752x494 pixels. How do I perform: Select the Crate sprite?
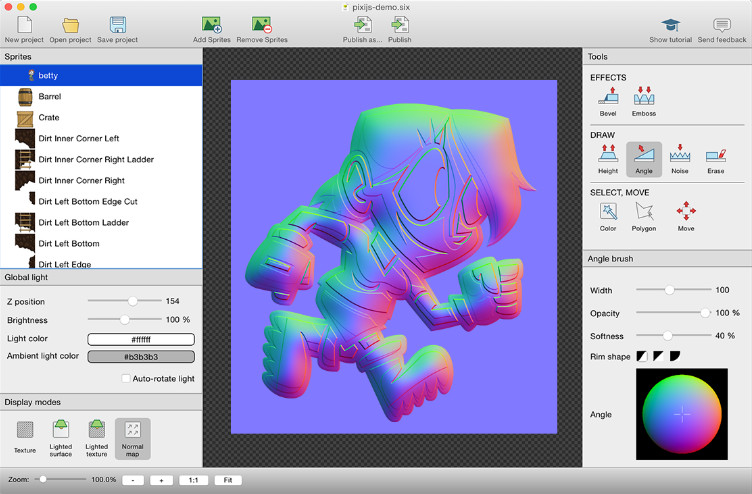(x=101, y=118)
